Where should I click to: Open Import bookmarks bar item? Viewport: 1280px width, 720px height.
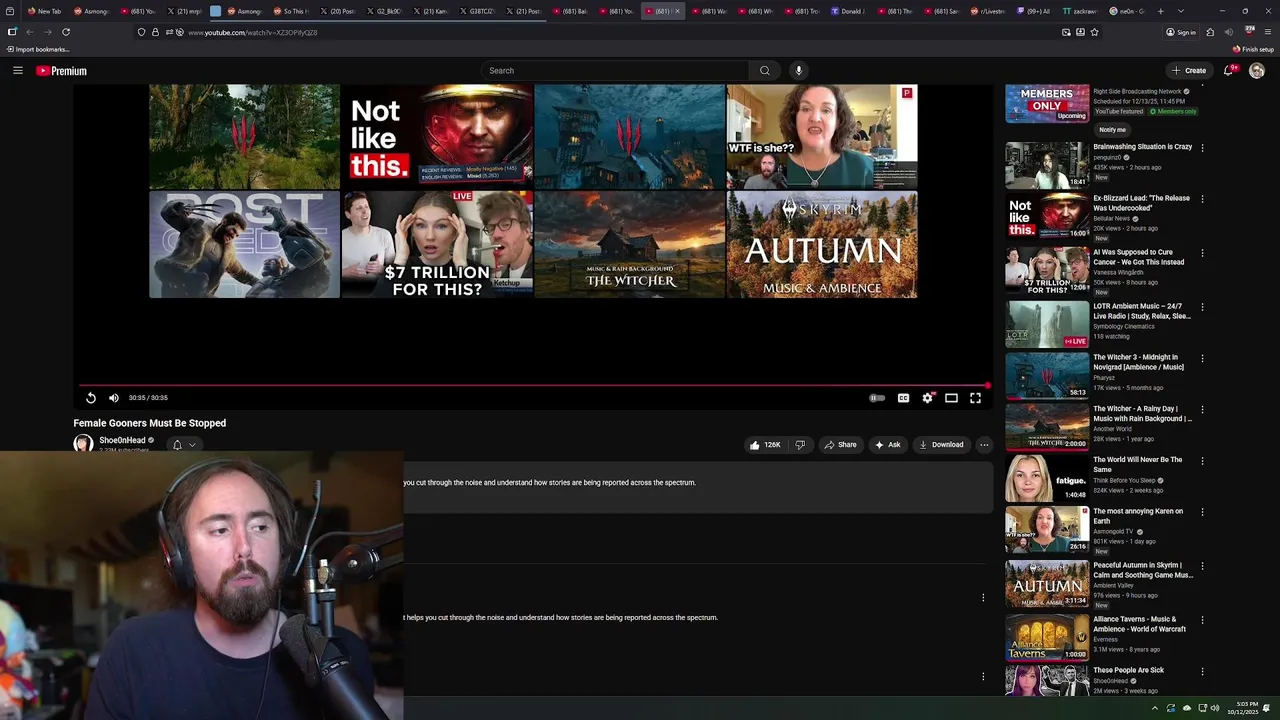[x=38, y=49]
